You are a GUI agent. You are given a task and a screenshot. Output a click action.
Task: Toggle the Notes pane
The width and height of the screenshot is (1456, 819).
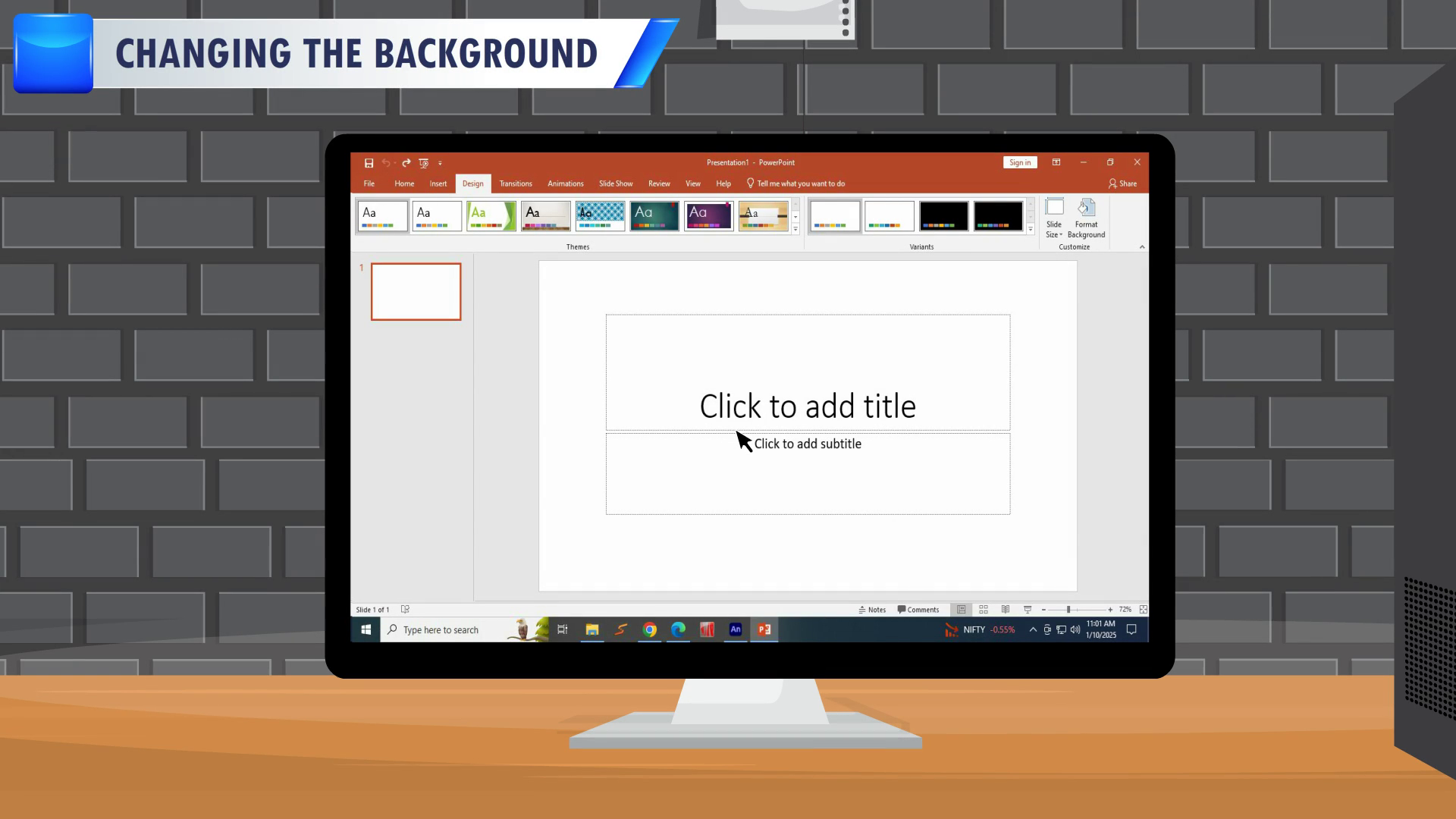[872, 610]
